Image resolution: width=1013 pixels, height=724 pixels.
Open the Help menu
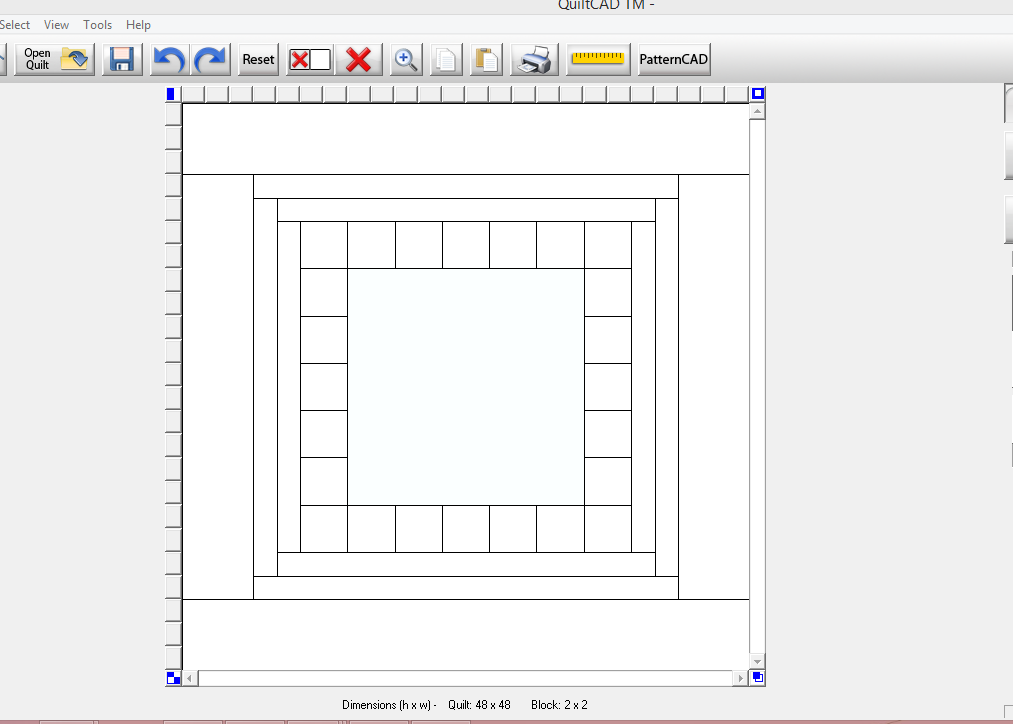[x=138, y=25]
